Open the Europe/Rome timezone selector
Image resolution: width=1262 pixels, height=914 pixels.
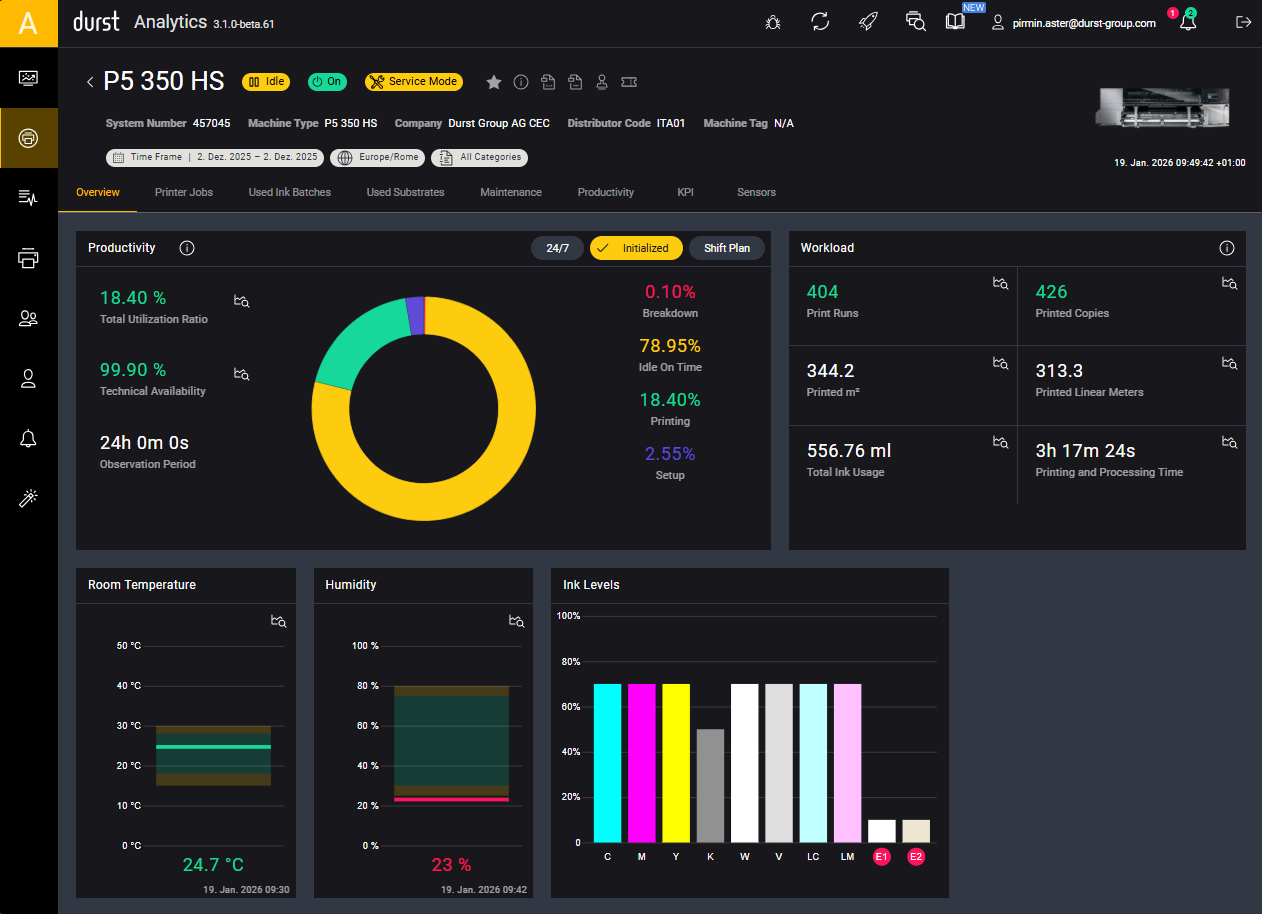379,157
